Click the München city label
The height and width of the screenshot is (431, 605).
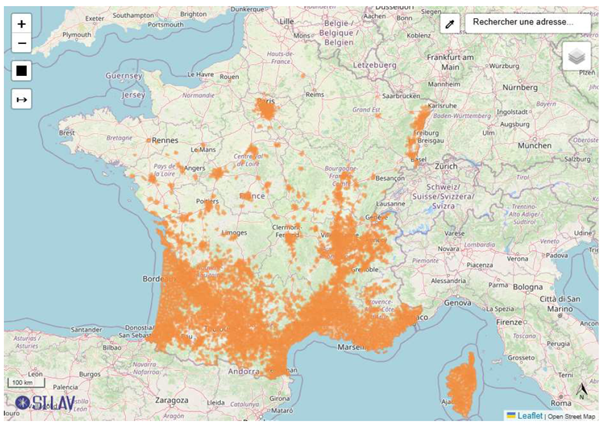coord(534,145)
